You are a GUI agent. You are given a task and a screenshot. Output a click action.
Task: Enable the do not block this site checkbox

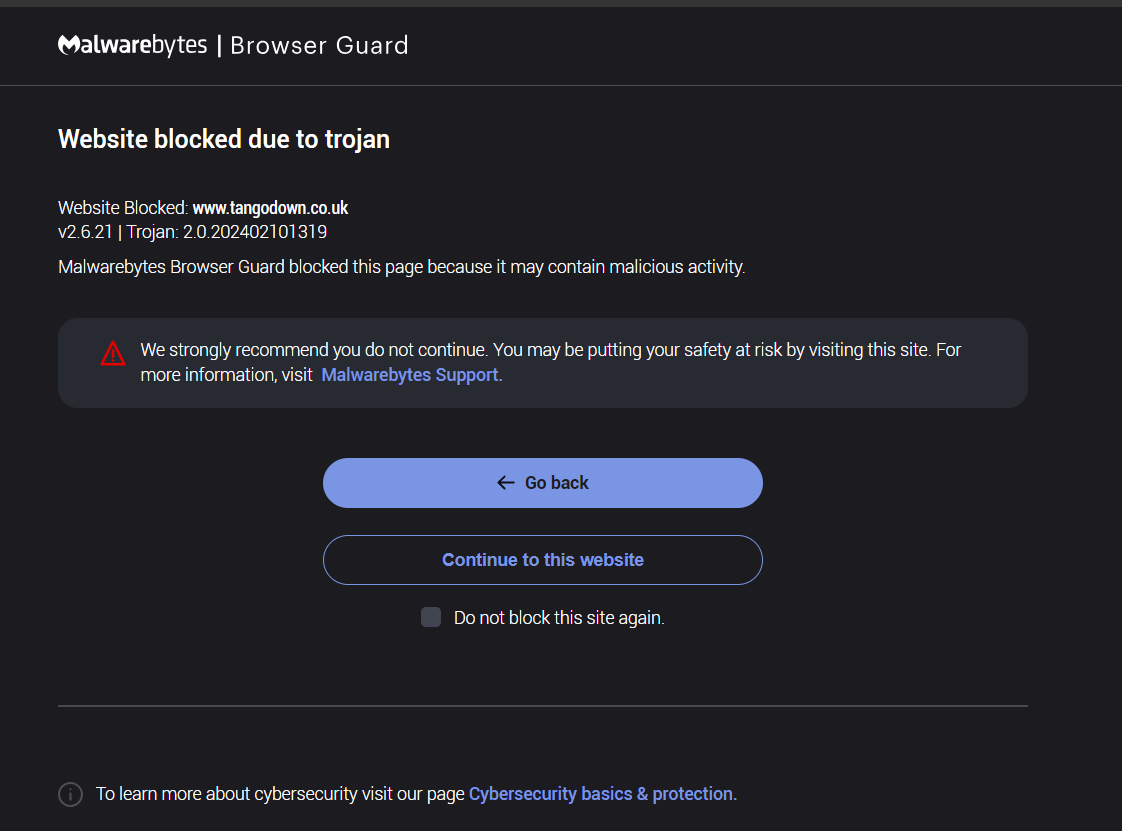431,617
